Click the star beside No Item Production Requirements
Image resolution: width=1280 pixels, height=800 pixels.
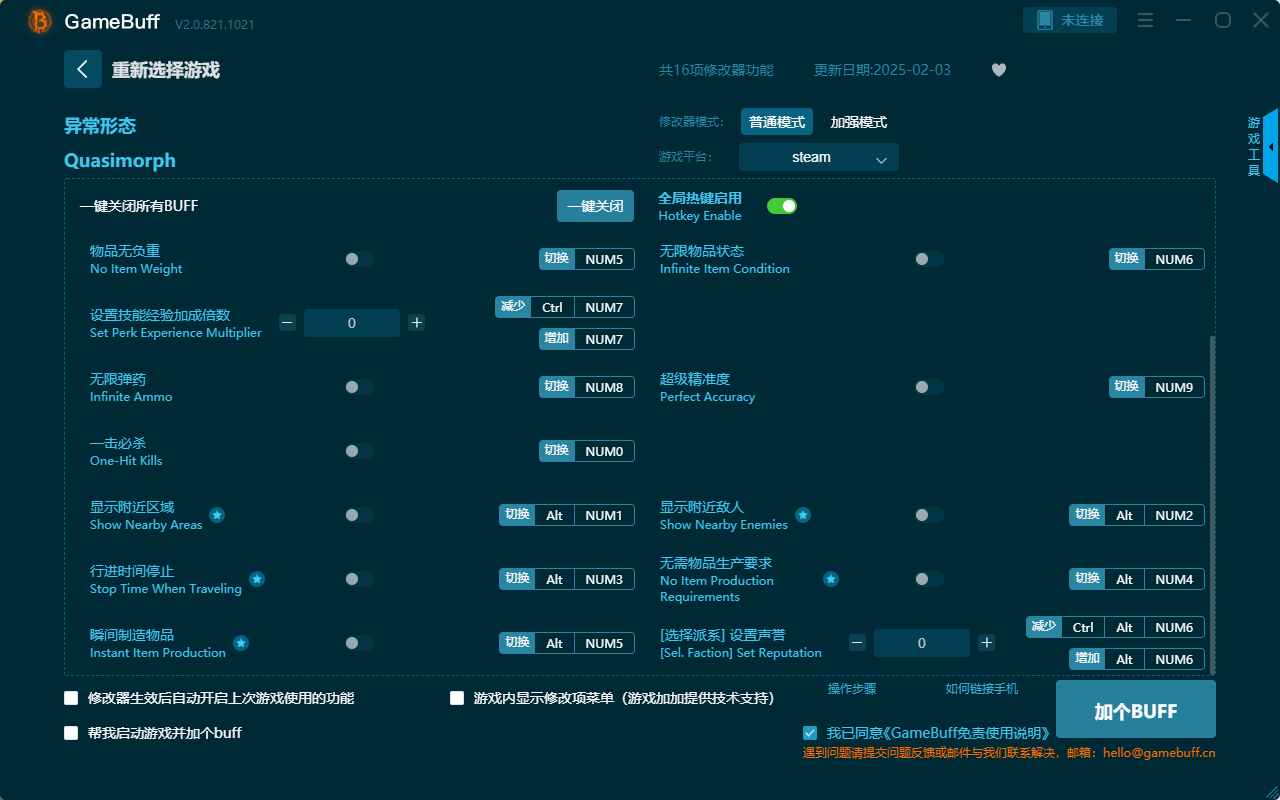click(831, 578)
